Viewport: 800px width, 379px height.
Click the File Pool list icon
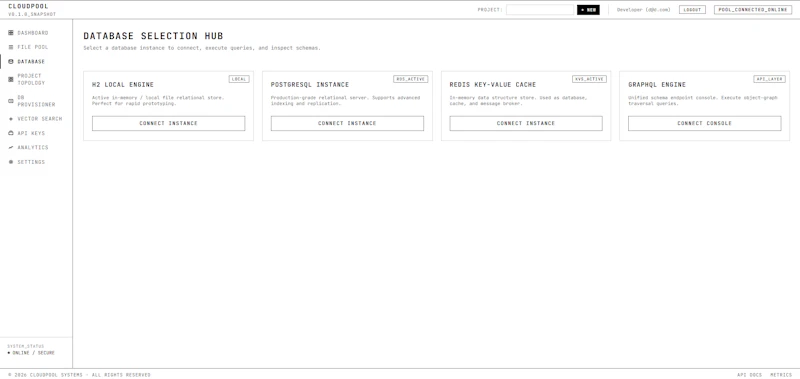point(11,47)
